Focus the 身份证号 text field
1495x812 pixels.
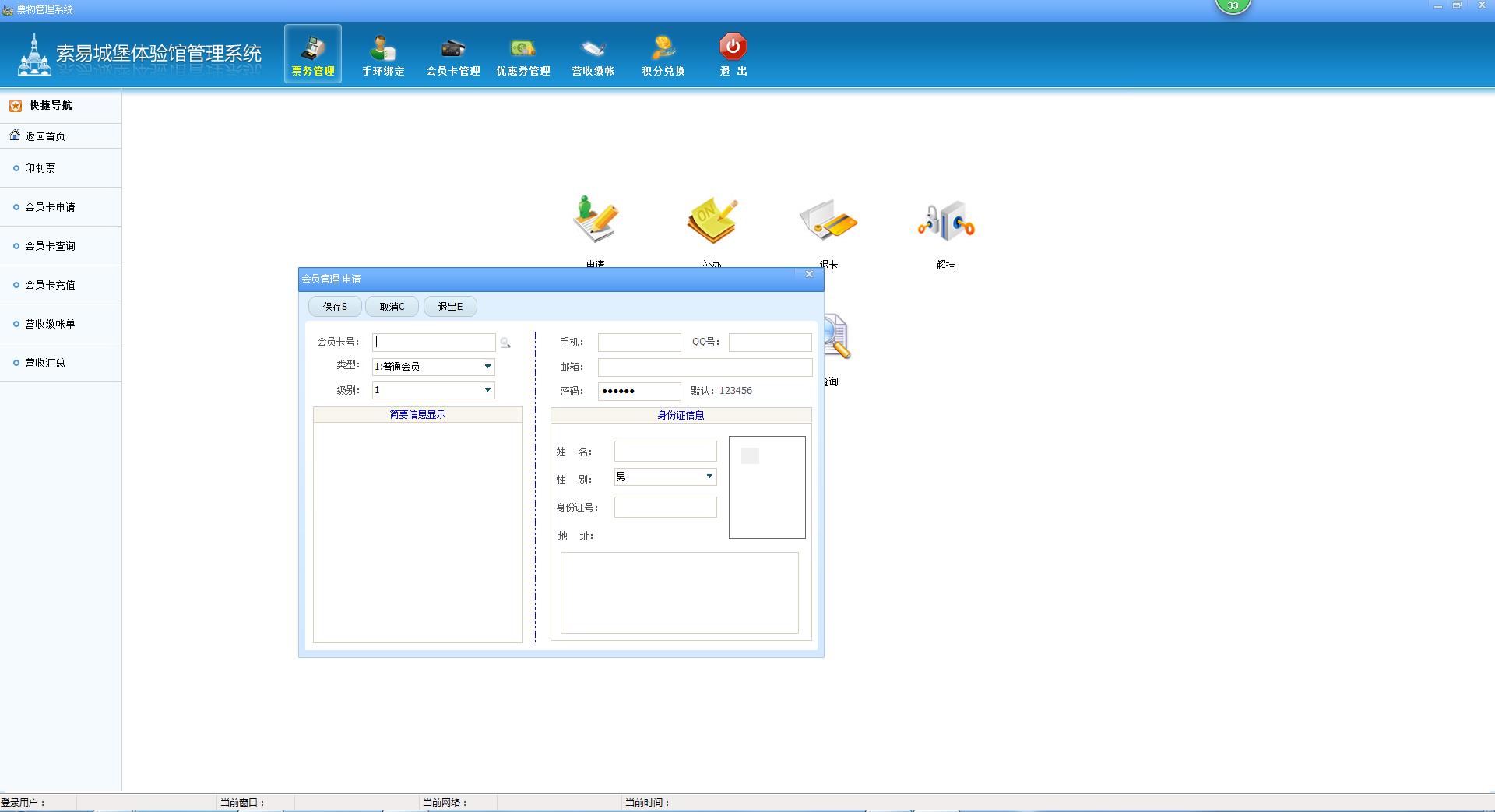[x=665, y=508]
